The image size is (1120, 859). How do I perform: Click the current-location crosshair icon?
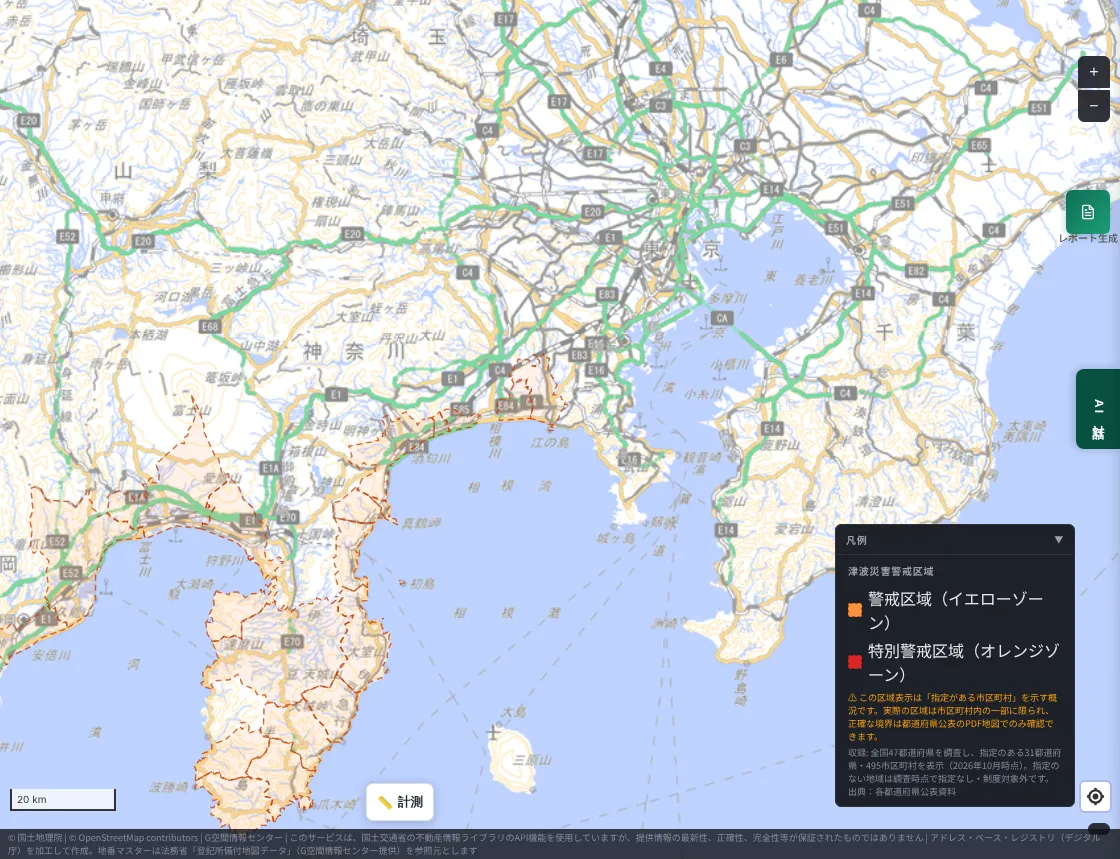(1095, 796)
